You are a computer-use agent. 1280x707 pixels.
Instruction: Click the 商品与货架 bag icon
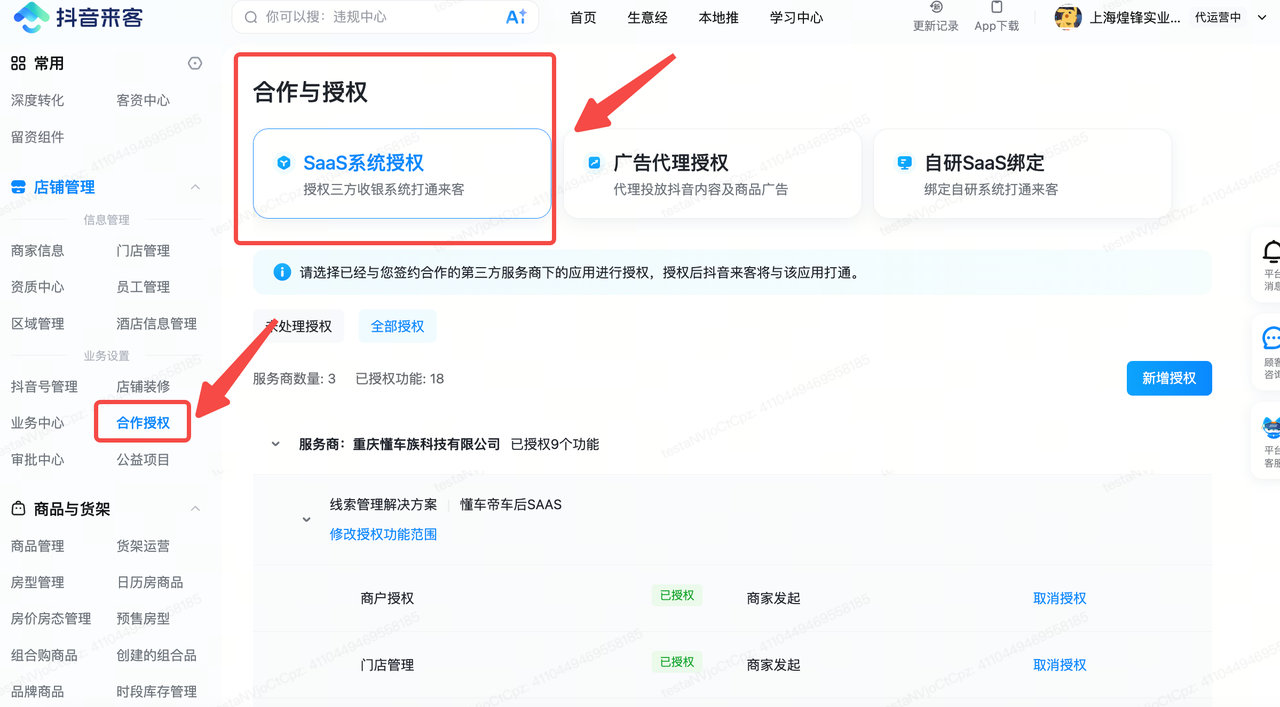[18, 509]
